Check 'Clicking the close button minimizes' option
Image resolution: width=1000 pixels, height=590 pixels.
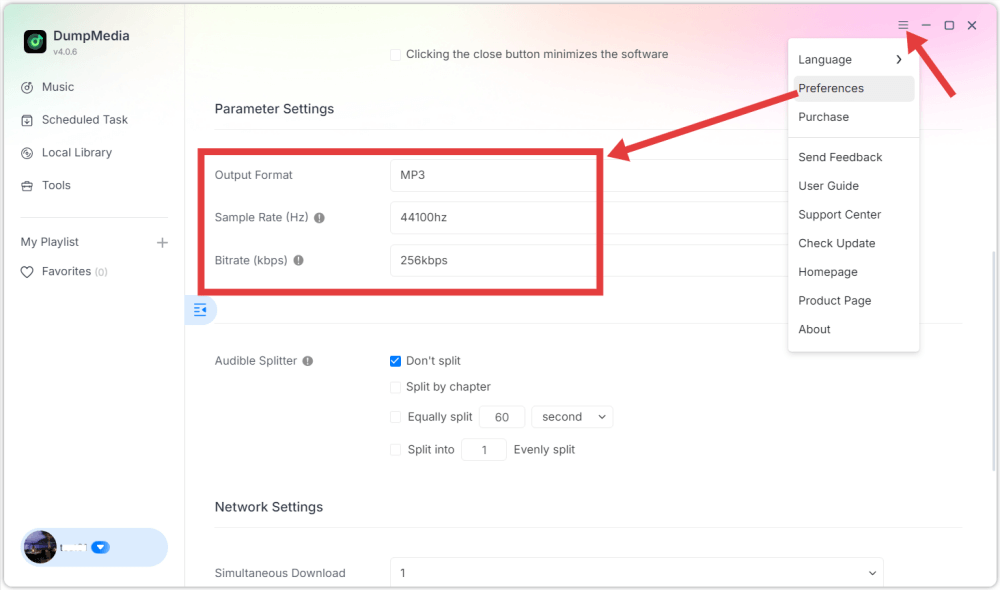396,55
